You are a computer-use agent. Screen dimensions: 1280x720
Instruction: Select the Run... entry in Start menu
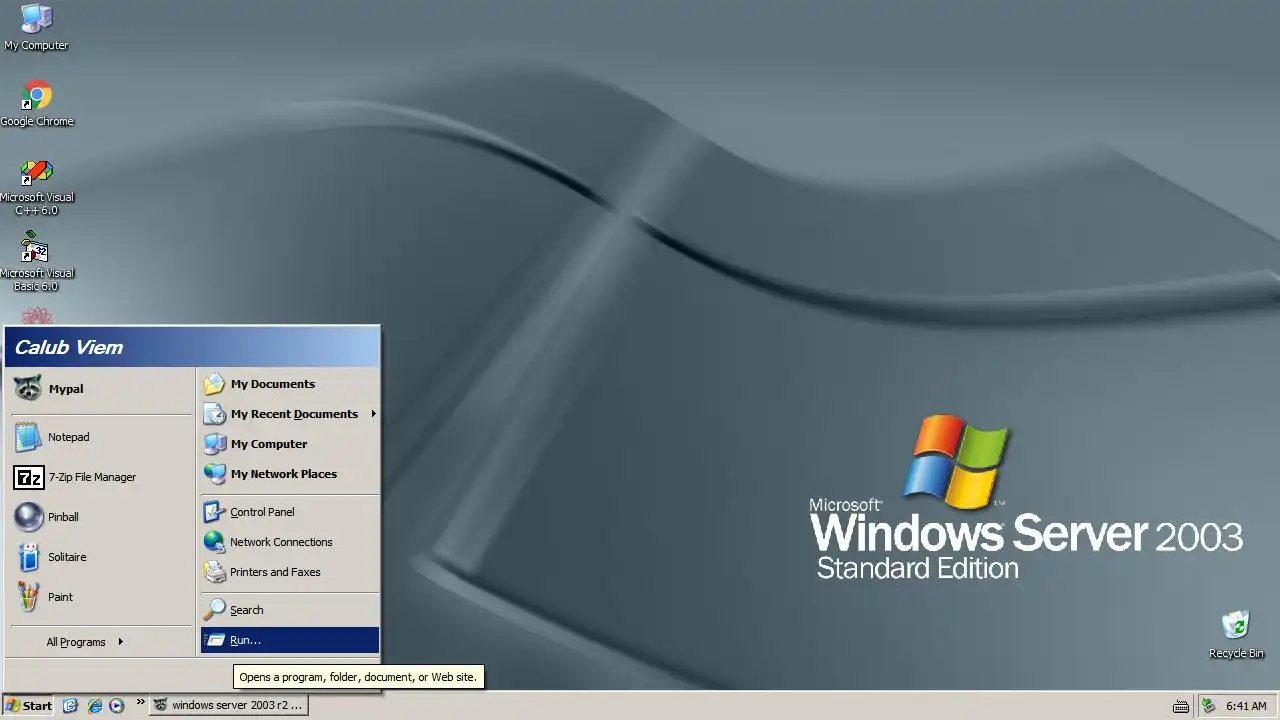pyautogui.click(x=290, y=640)
